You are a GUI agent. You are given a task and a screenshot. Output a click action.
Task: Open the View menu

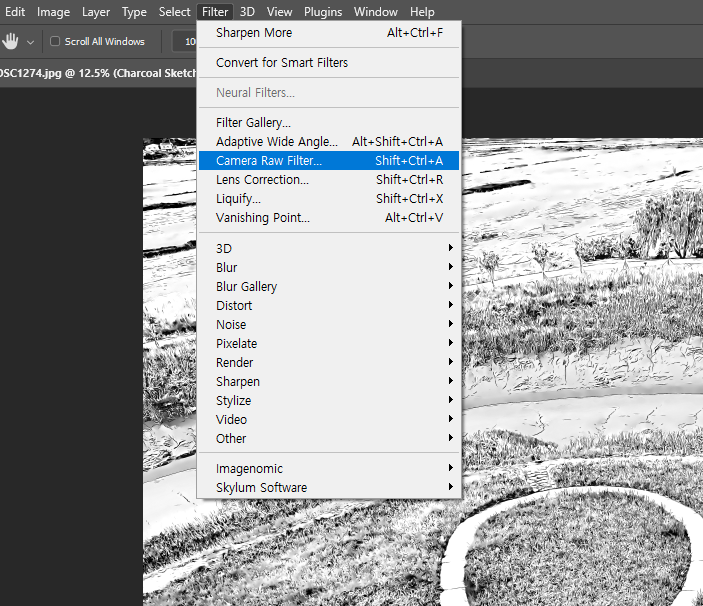279,12
